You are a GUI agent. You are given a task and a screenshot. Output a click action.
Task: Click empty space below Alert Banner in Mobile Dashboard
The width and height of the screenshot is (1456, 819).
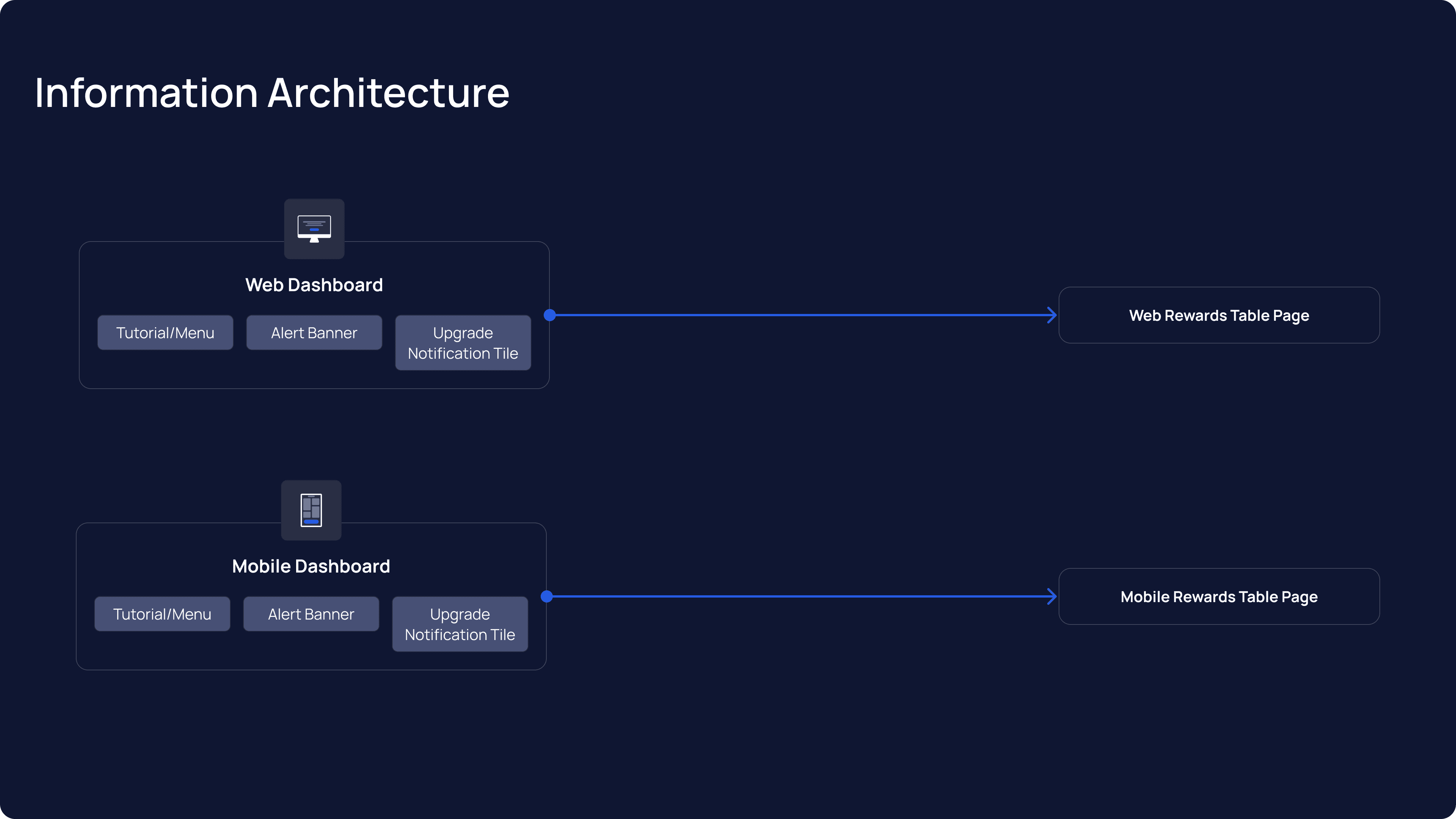[x=311, y=650]
